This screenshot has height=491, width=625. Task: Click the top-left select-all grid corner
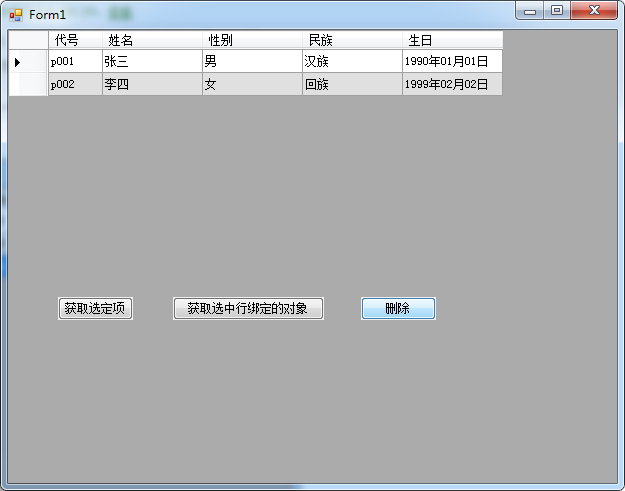[x=28, y=40]
